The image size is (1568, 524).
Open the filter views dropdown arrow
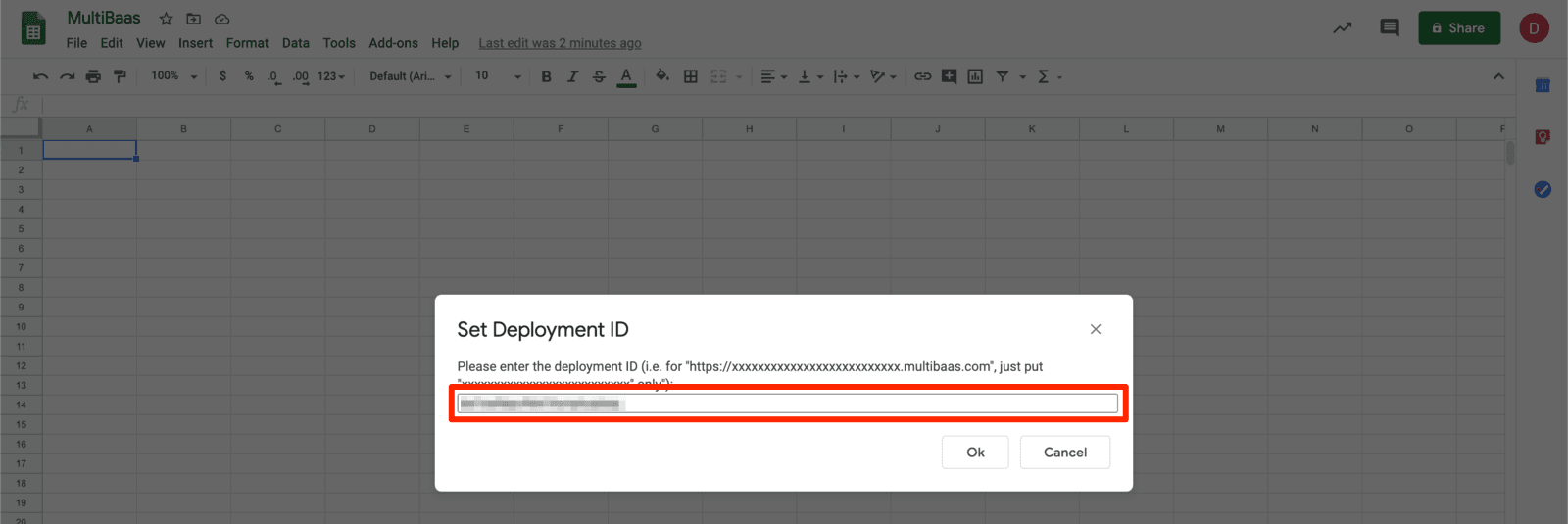tap(1023, 76)
